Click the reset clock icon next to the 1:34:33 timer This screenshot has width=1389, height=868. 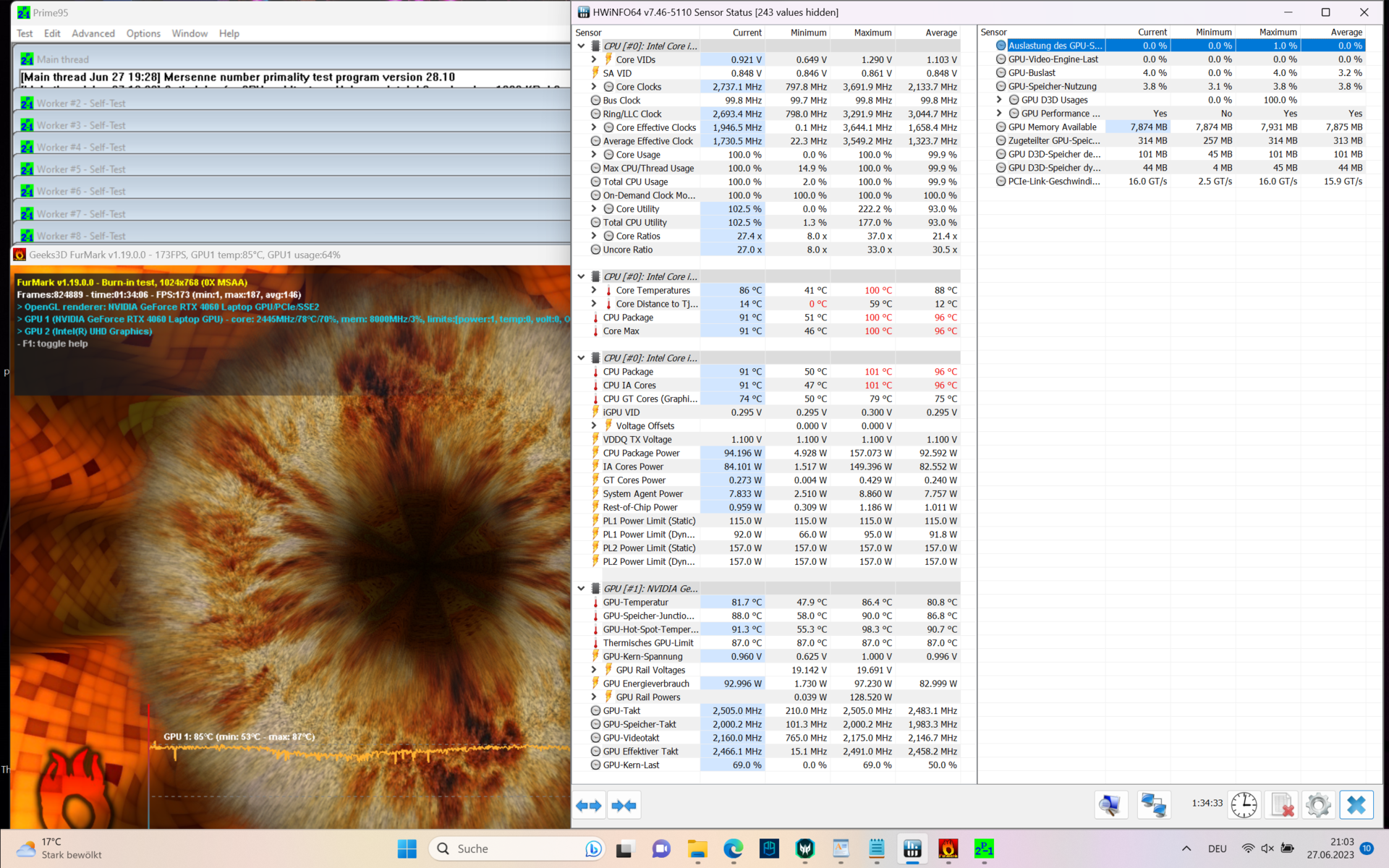click(1244, 805)
